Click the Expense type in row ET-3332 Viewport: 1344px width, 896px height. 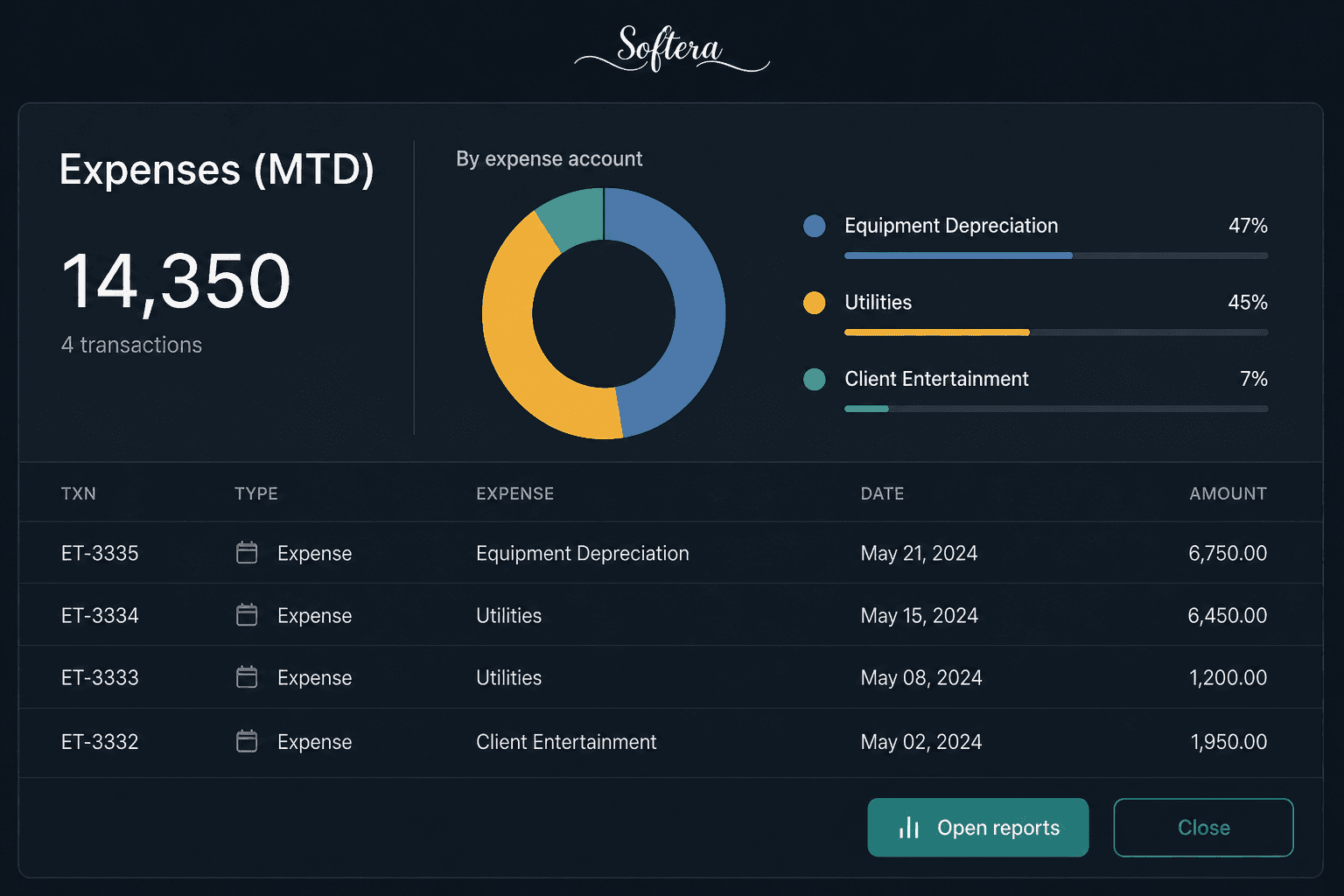[x=314, y=741]
